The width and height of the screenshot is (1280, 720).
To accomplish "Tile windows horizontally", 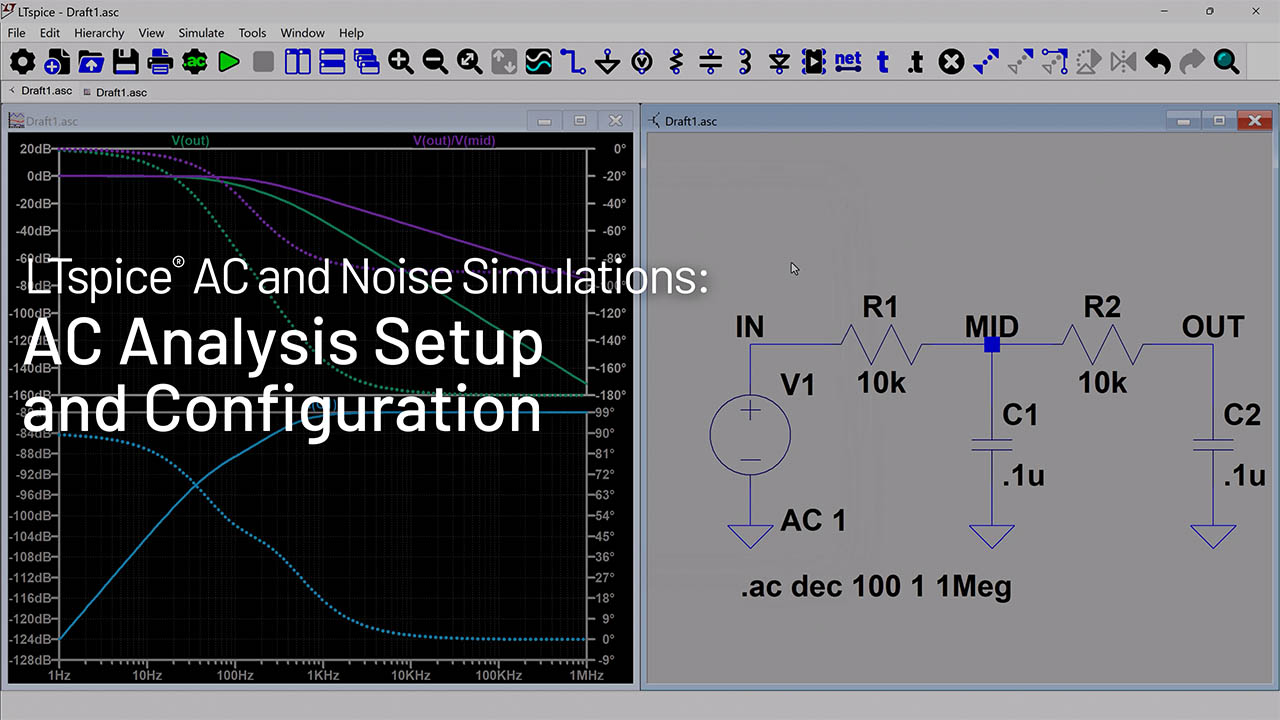I will 332,62.
